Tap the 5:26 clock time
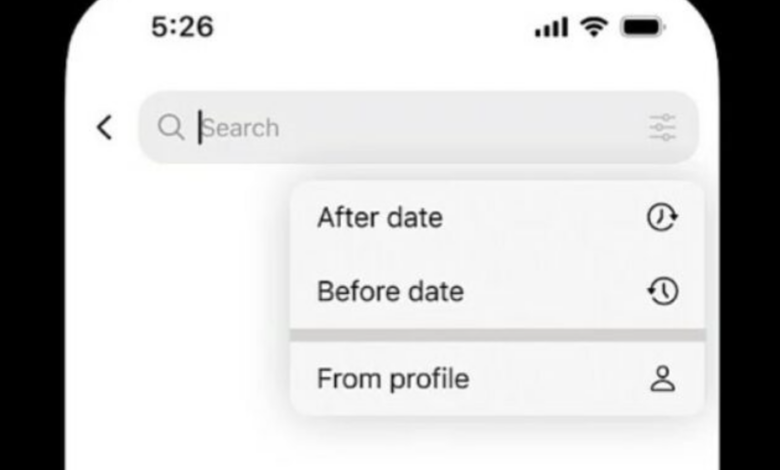The image size is (780, 470). tap(183, 27)
